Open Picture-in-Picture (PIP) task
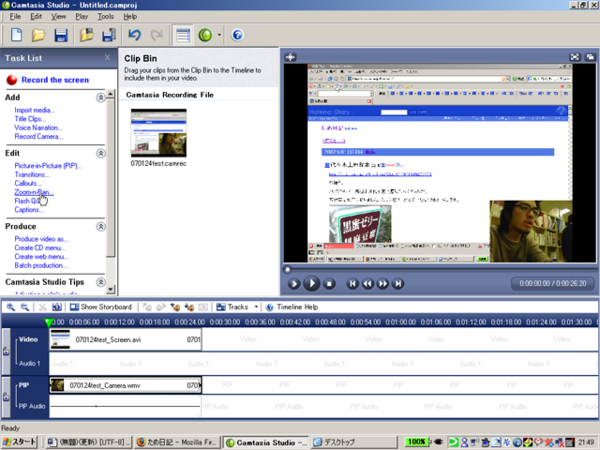This screenshot has height=450, width=600. [48, 166]
